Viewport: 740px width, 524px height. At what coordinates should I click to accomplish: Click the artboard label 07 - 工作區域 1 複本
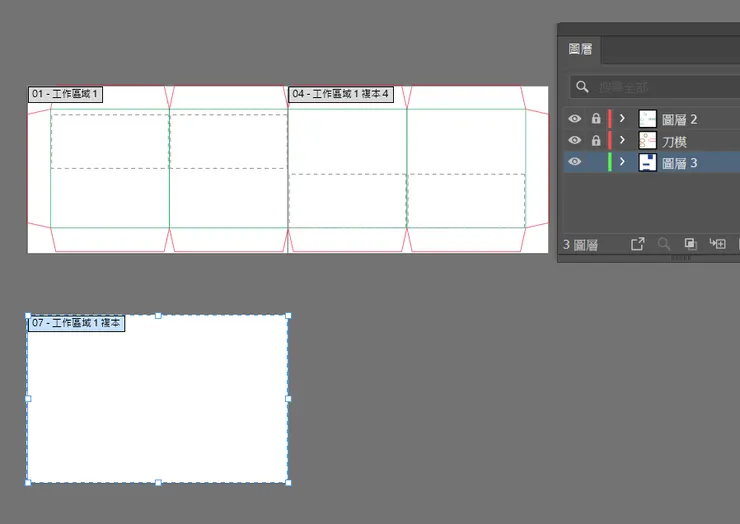[x=76, y=323]
